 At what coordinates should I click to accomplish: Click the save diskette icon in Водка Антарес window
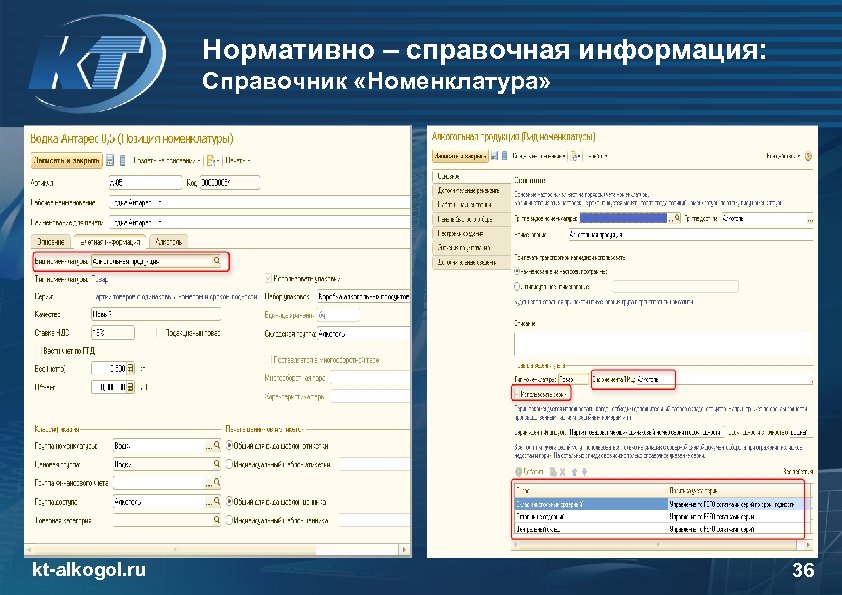110,161
